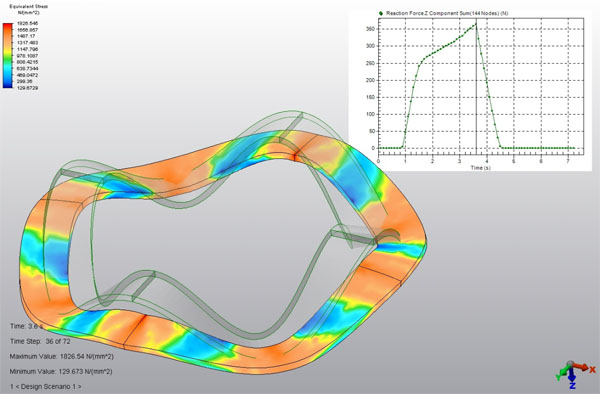Click the red stress hotspot on top ring

(296, 156)
